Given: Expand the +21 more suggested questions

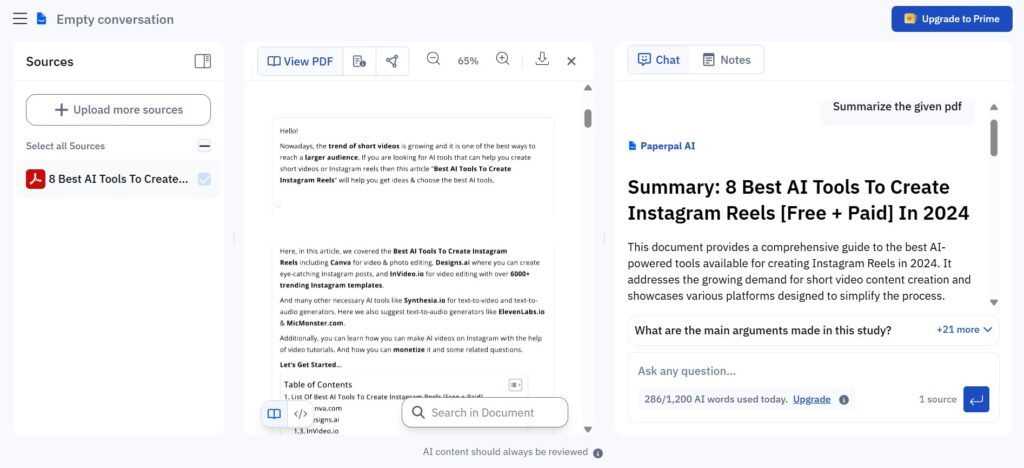Looking at the screenshot, I should (x=965, y=330).
